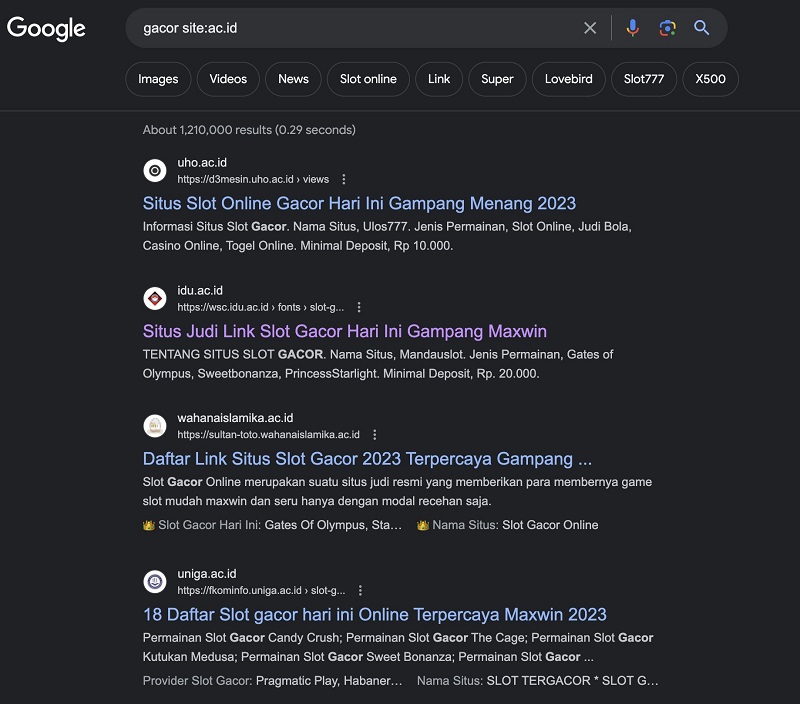Click the 'uniga.ac.id' site name
This screenshot has width=800, height=704.
pos(207,574)
